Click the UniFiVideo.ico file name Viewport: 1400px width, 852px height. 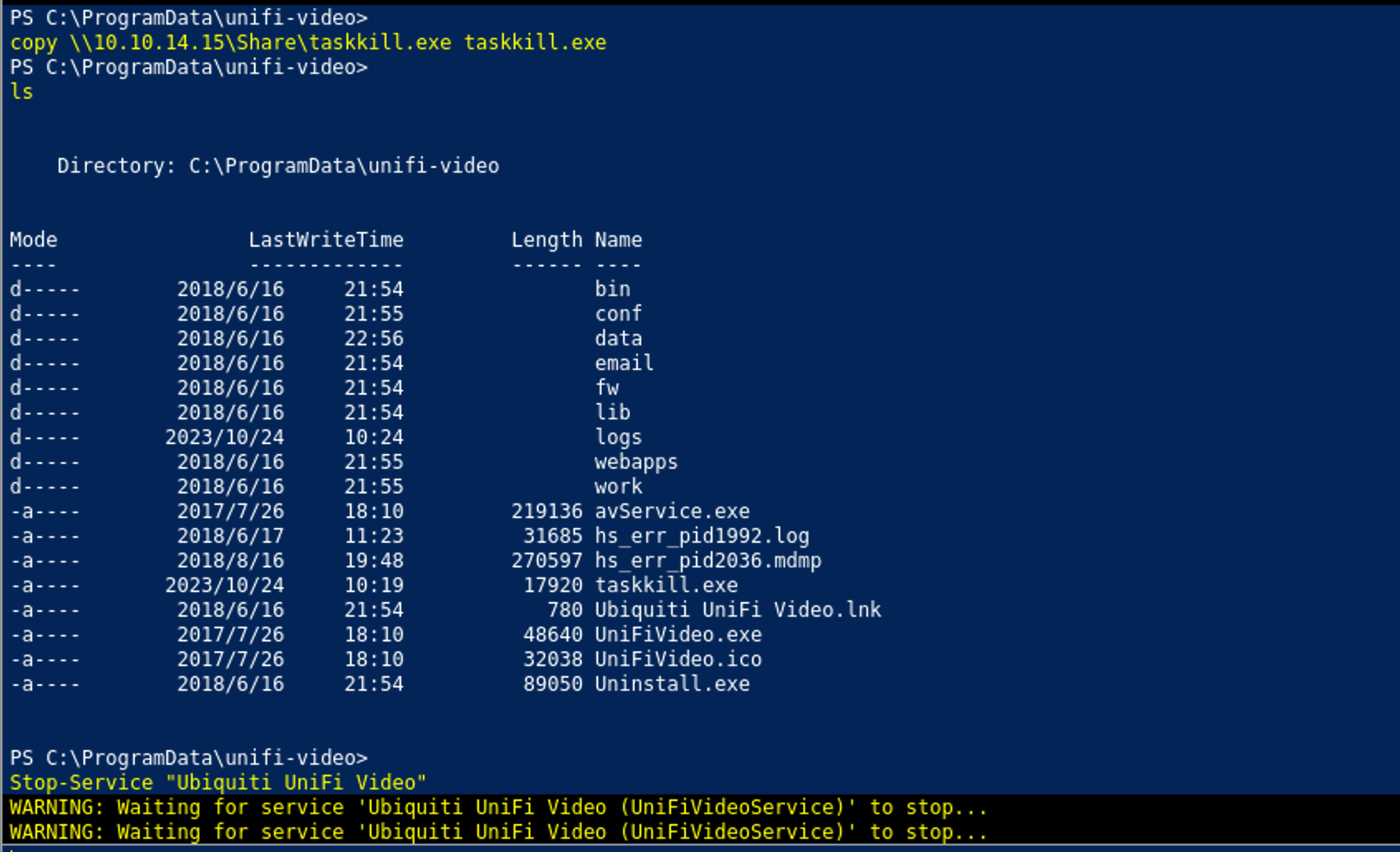point(678,660)
